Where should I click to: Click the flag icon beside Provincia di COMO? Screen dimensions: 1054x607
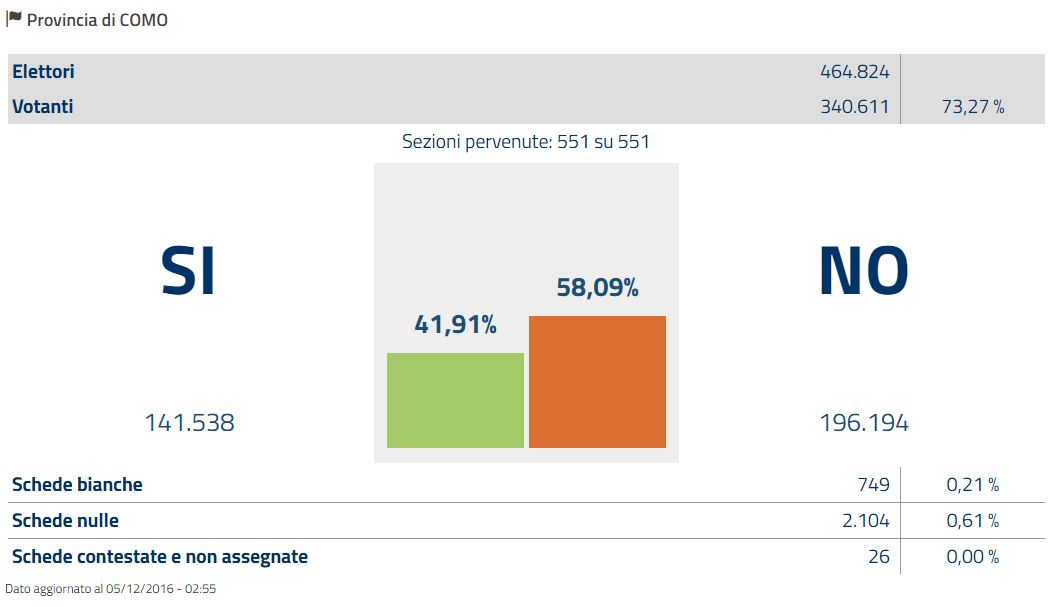(14, 18)
